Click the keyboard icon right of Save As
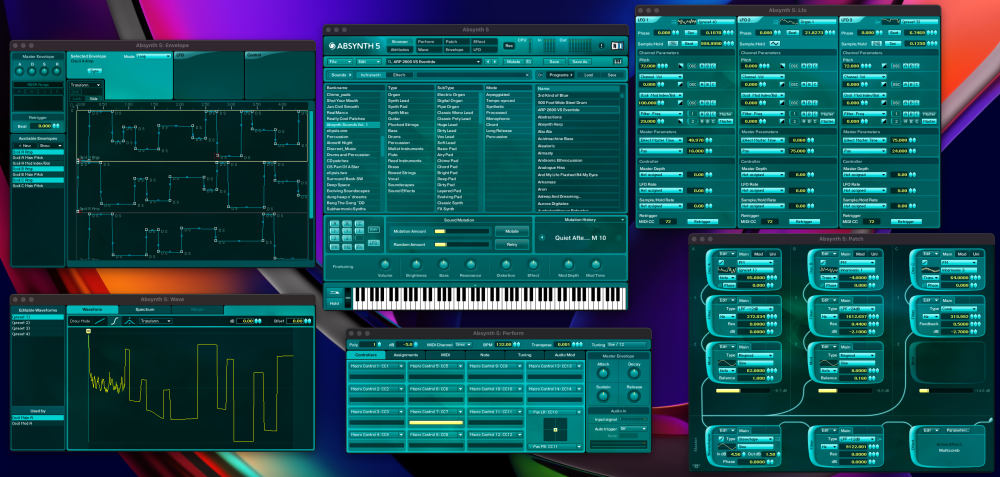The width and height of the screenshot is (1000, 477). coord(617,62)
